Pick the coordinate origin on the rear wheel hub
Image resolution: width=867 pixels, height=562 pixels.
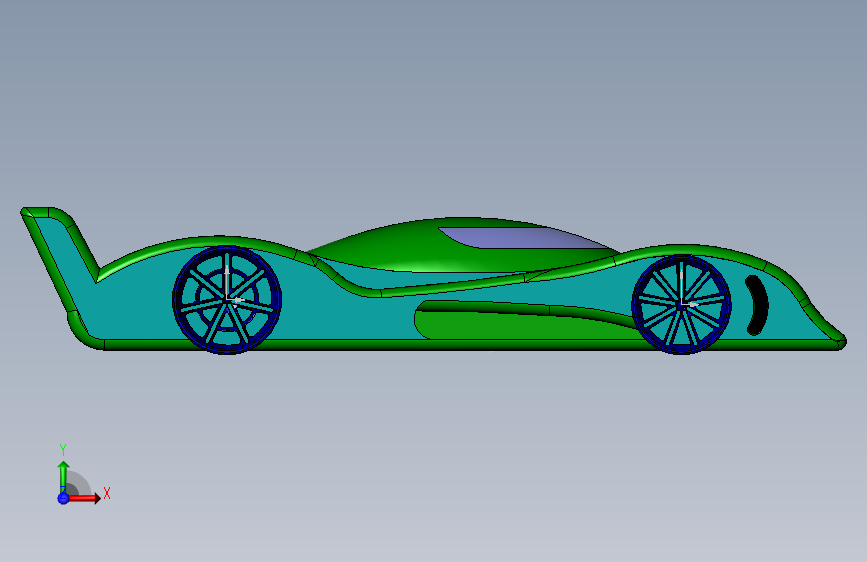coord(227,299)
